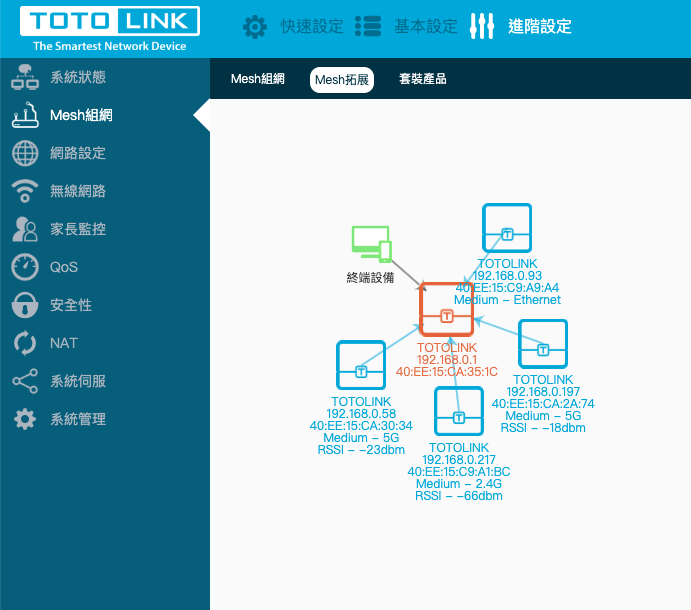Click the blue node icon above 192.168.0.197
The image size is (691, 610).
(543, 344)
